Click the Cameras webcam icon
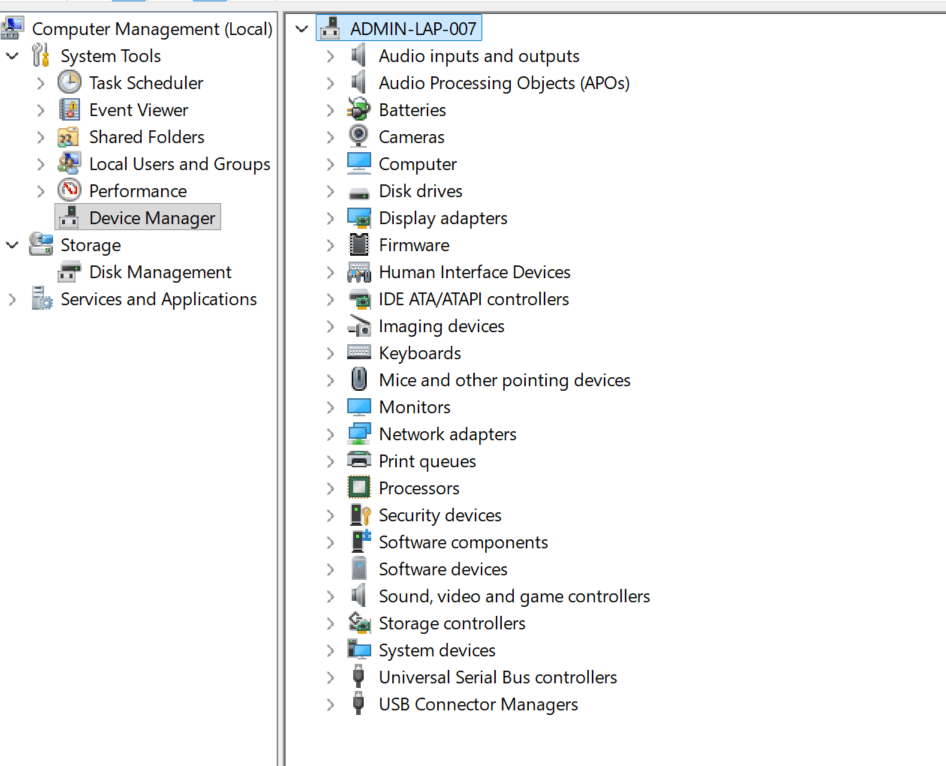The height and width of the screenshot is (766, 946). point(359,136)
